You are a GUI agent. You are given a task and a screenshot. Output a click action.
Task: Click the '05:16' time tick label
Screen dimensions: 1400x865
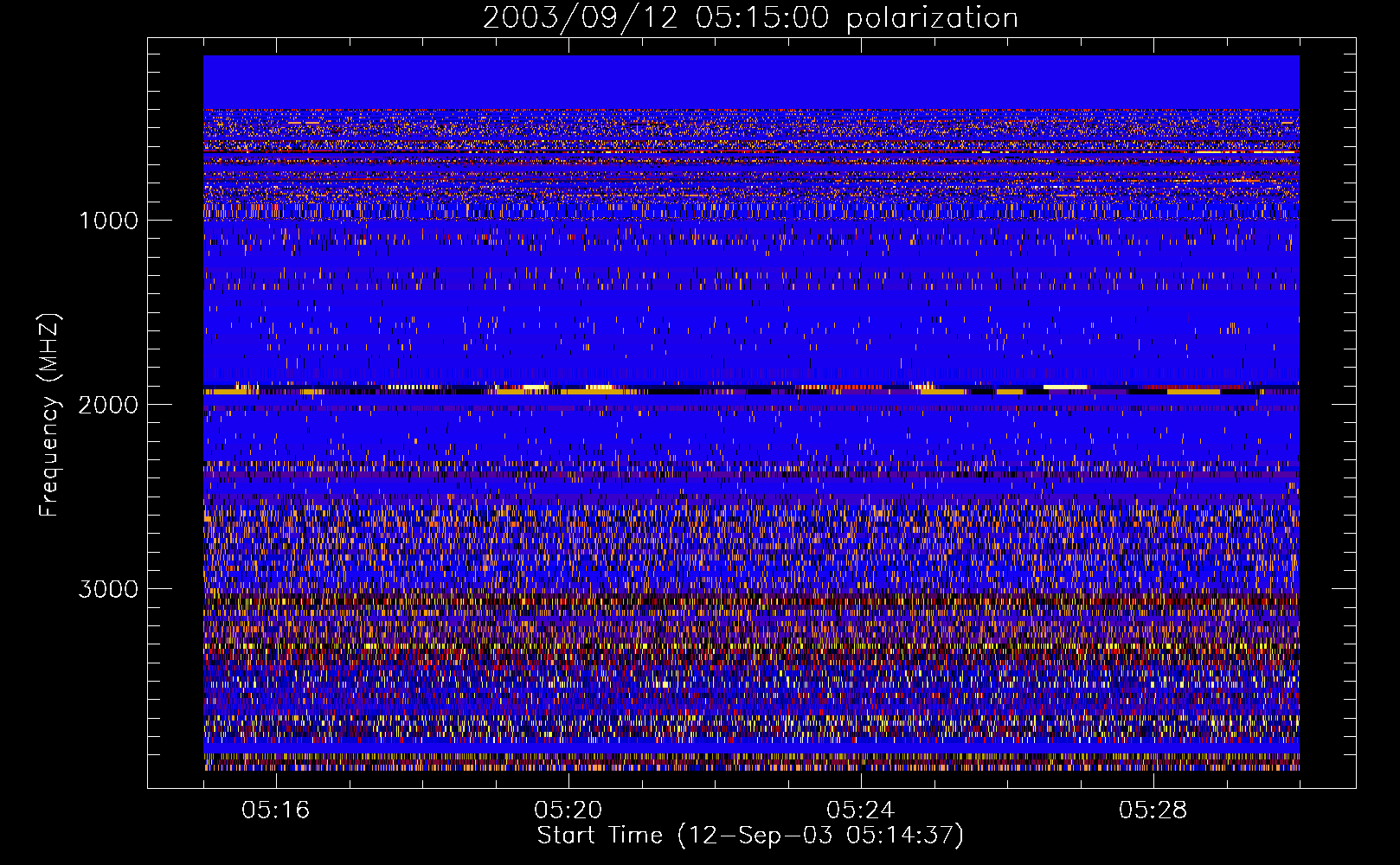tap(276, 811)
